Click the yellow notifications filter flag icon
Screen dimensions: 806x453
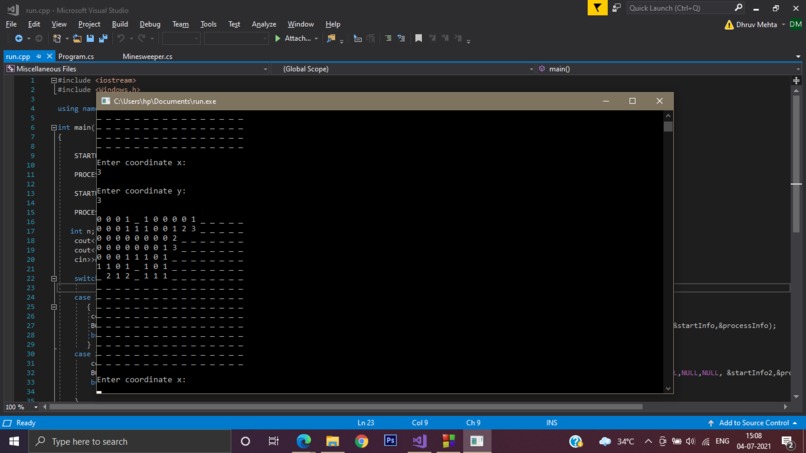click(x=597, y=8)
